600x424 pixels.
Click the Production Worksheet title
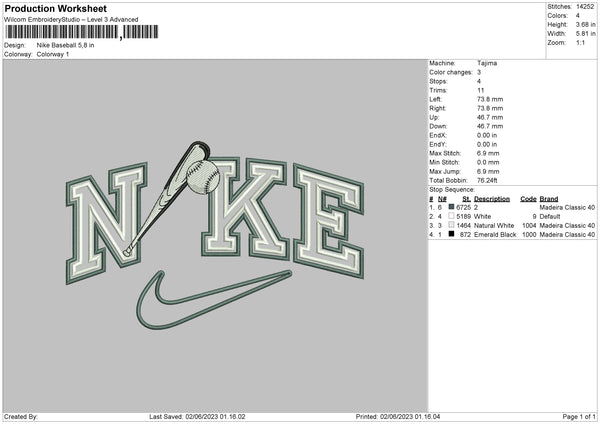56,8
